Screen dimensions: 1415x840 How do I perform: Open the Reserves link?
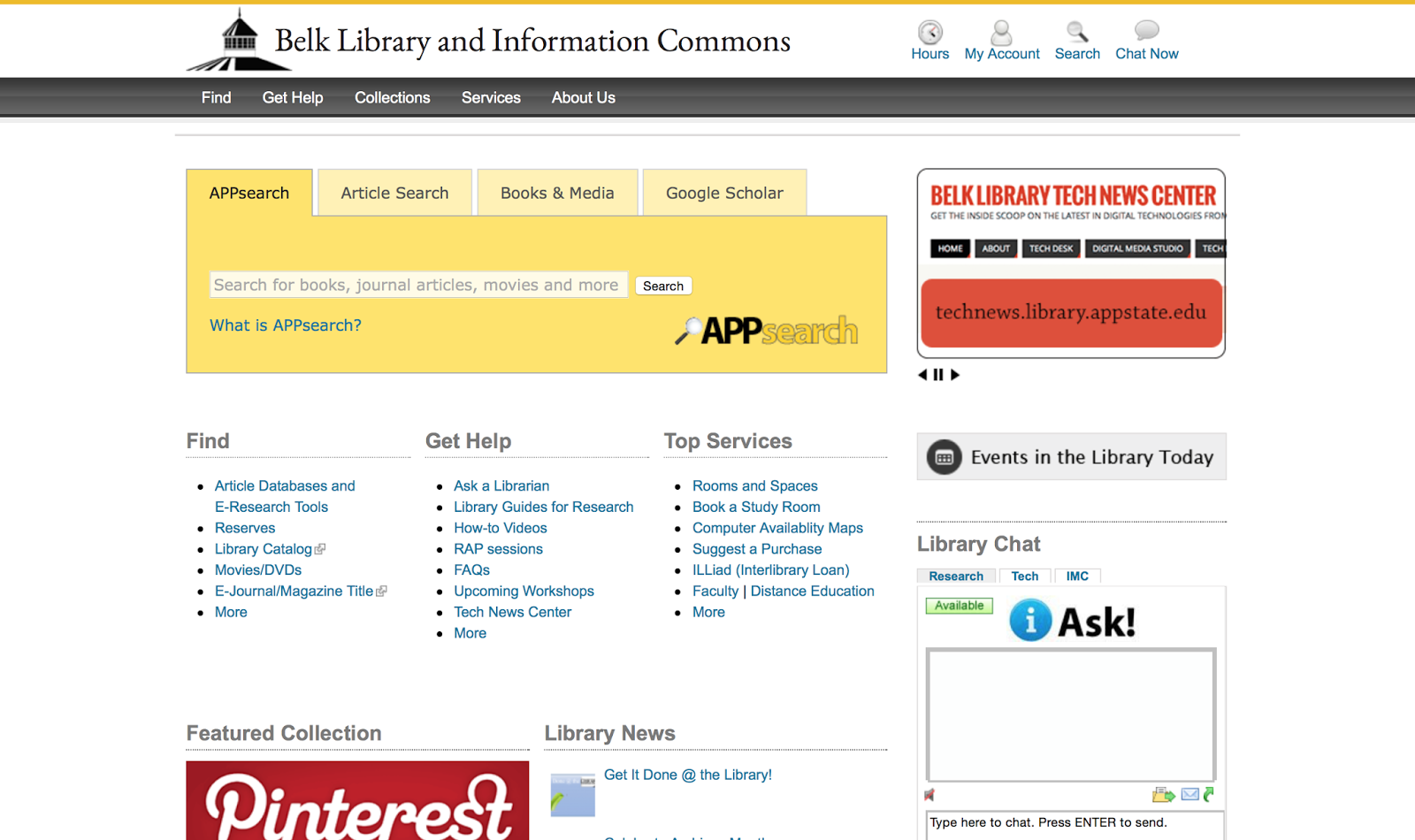pyautogui.click(x=245, y=528)
